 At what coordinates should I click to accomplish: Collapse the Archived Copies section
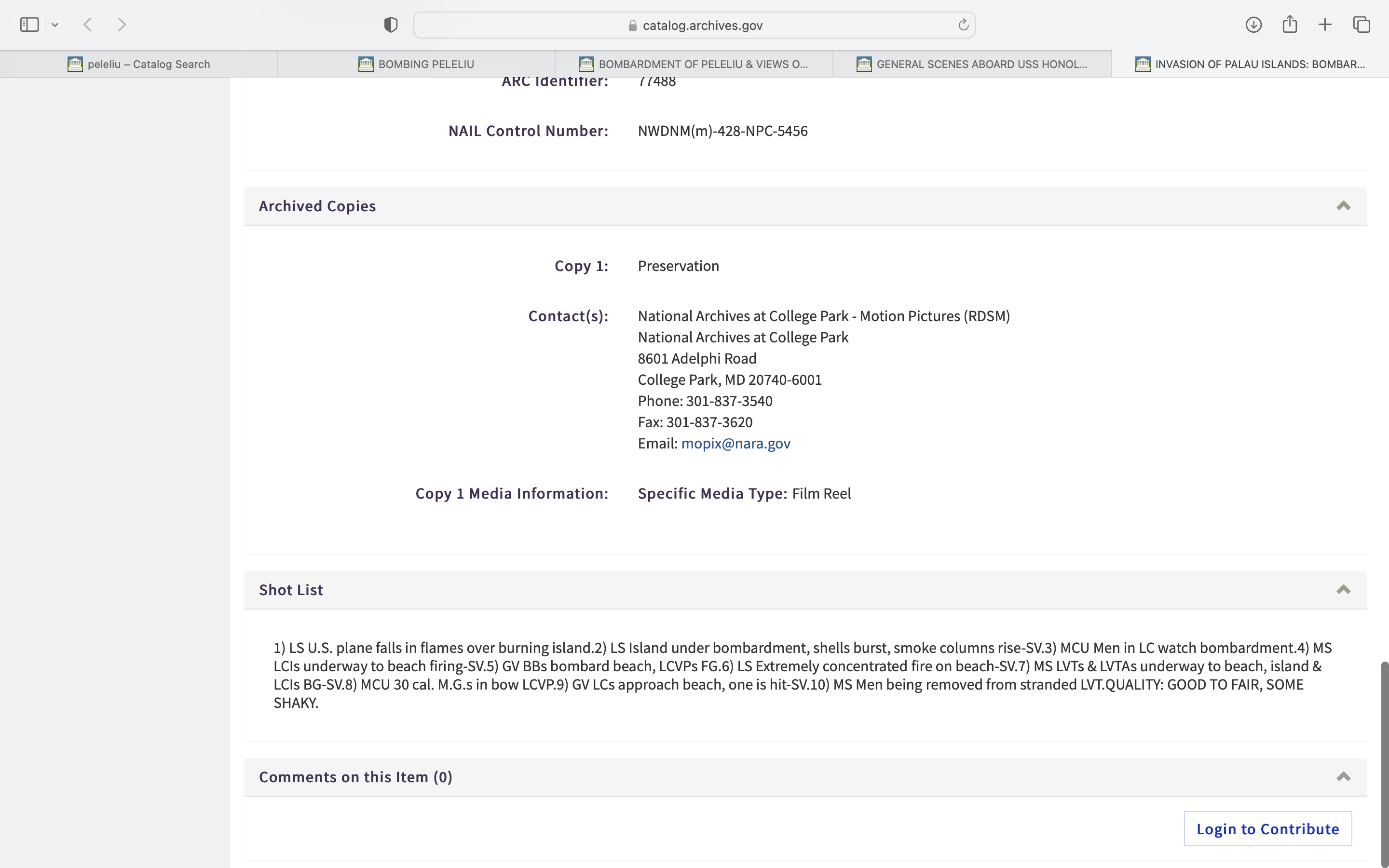coord(1343,206)
